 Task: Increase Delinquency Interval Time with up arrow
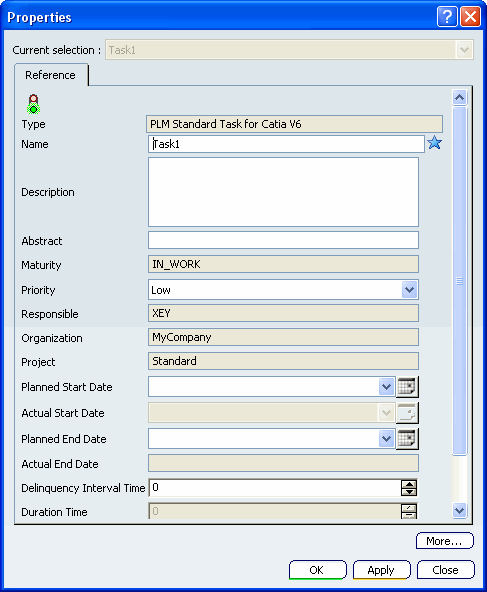(409, 484)
